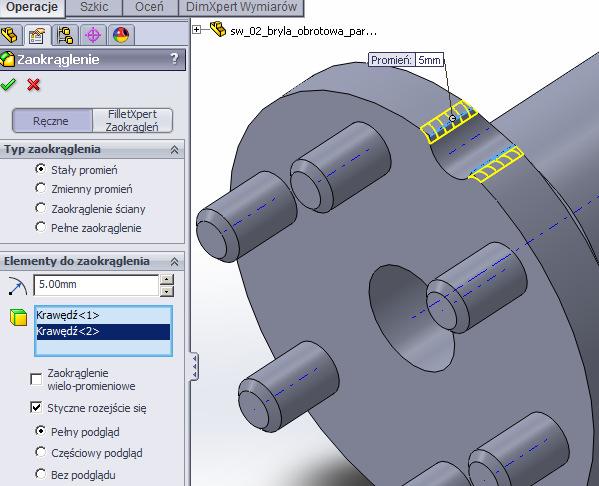599x486 pixels.
Task: Click the radius callout handle on the edge
Action: pos(452,118)
